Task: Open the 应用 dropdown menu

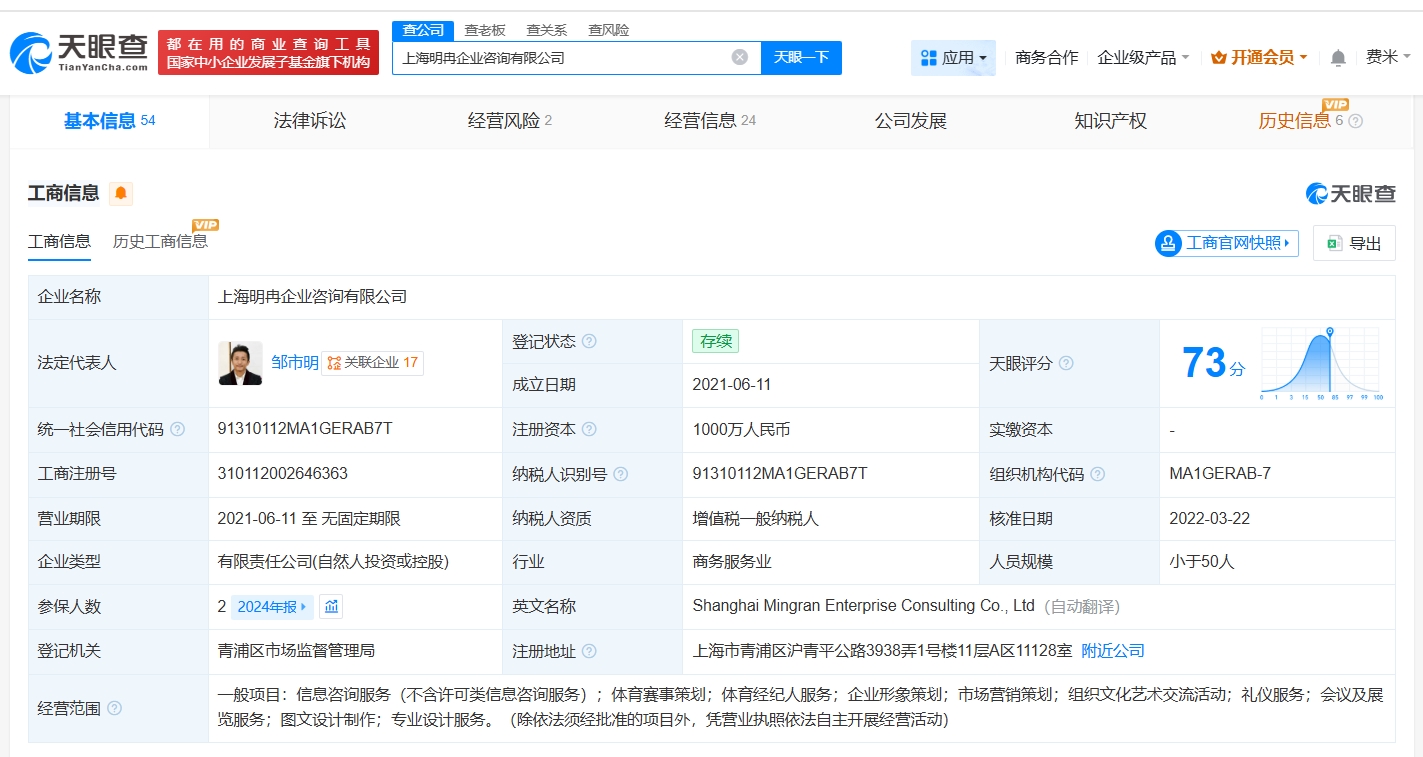Action: coord(953,58)
